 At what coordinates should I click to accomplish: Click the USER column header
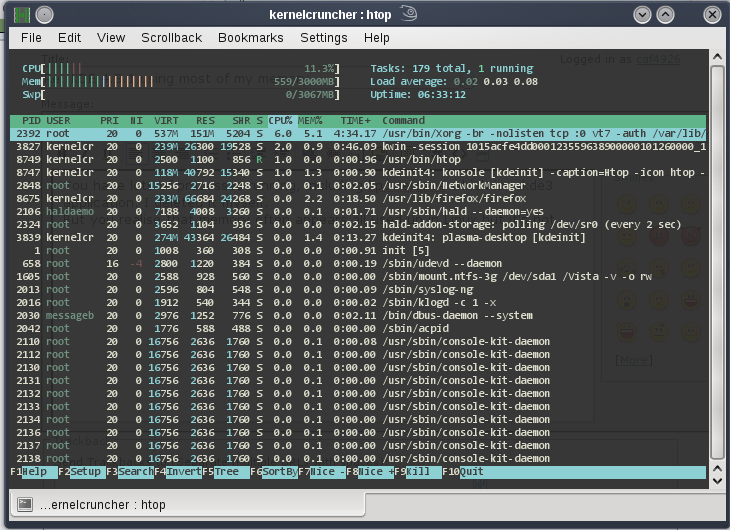point(58,121)
